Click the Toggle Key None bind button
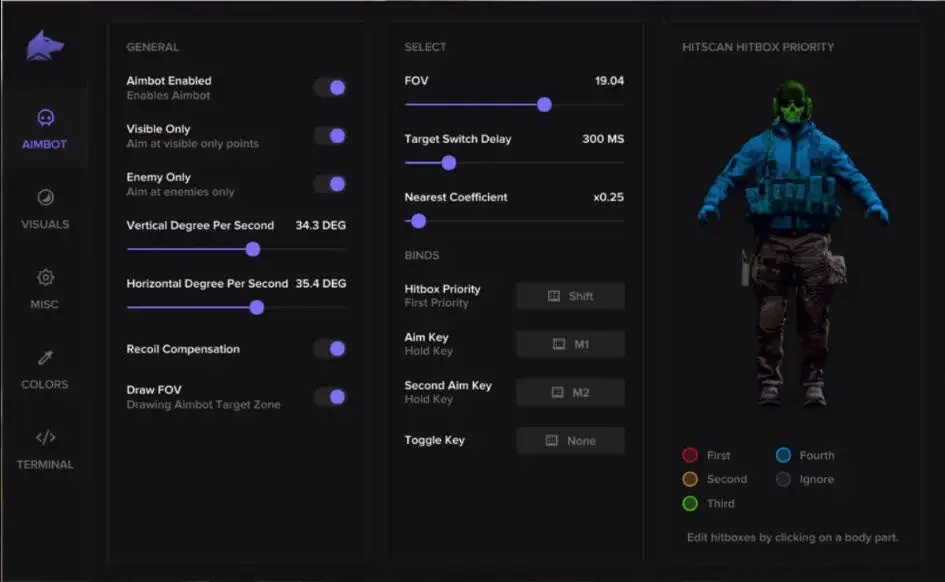Screen dimensions: 945x582 pyautogui.click(x=570, y=440)
